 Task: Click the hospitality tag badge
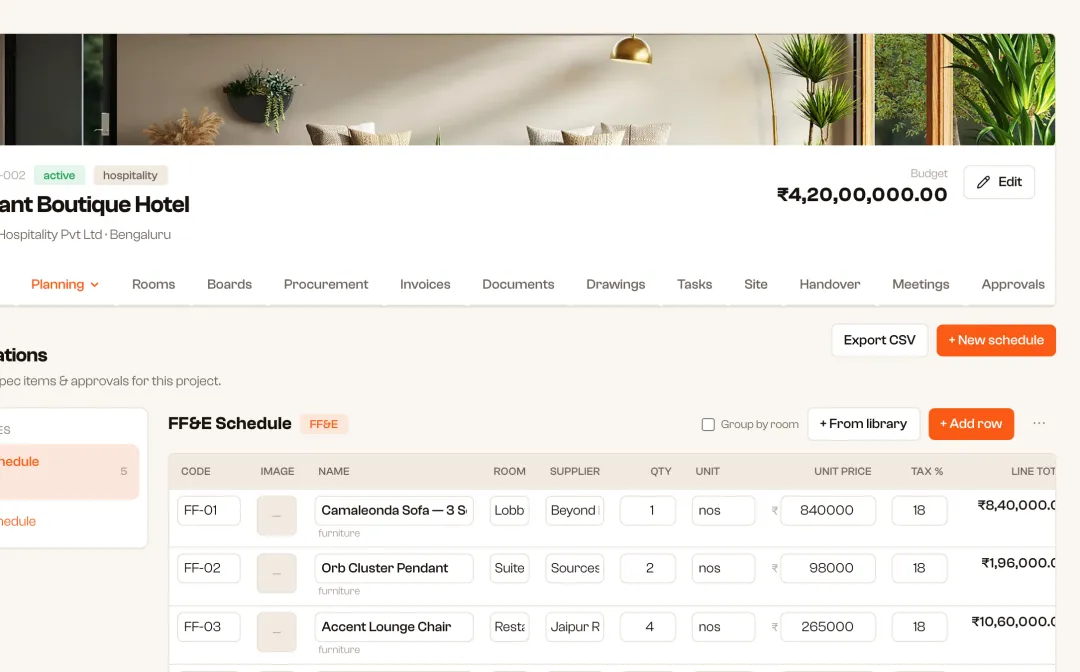(130, 176)
